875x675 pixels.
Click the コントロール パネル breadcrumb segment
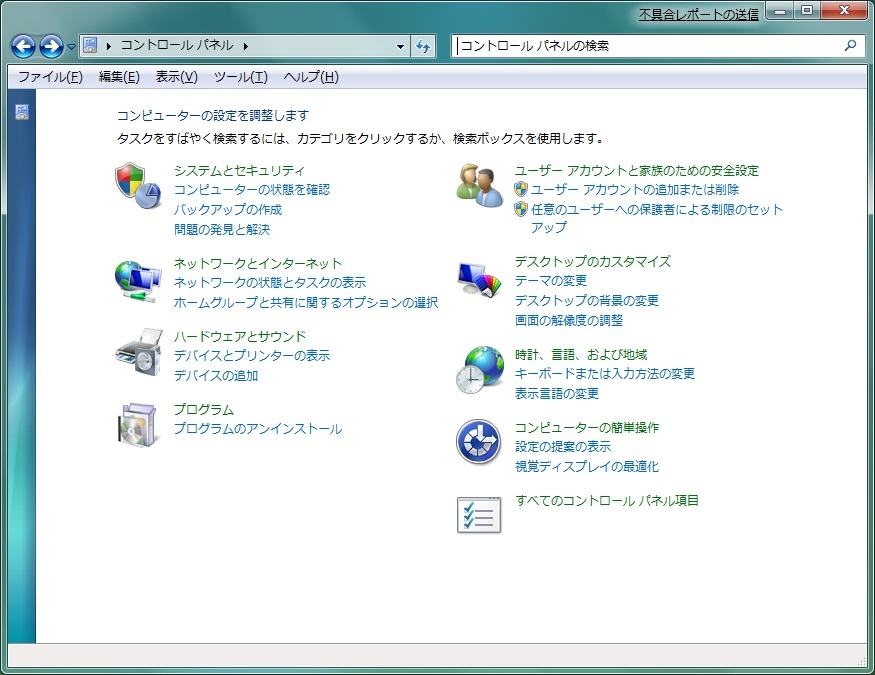click(177, 45)
